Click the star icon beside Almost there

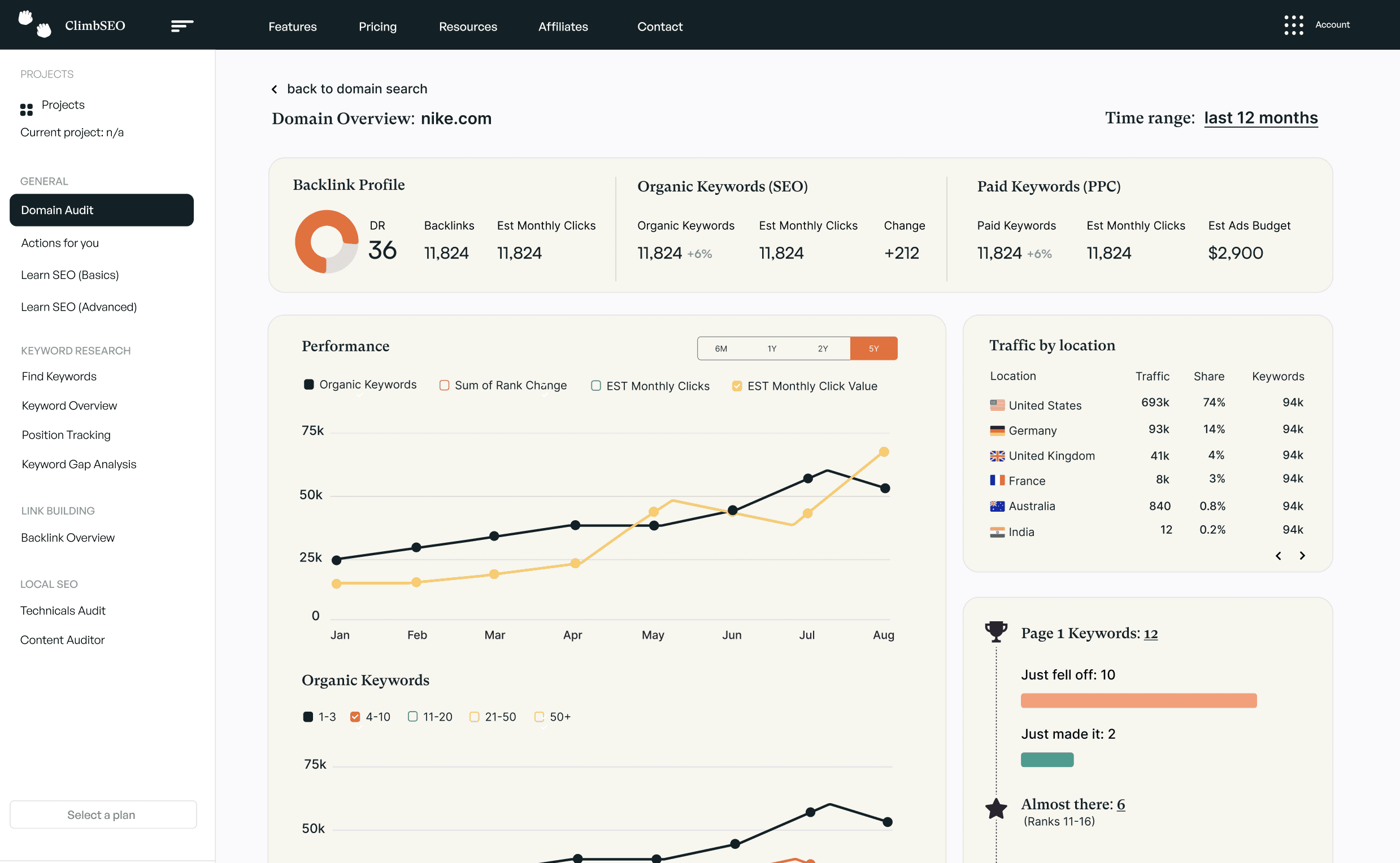click(995, 808)
